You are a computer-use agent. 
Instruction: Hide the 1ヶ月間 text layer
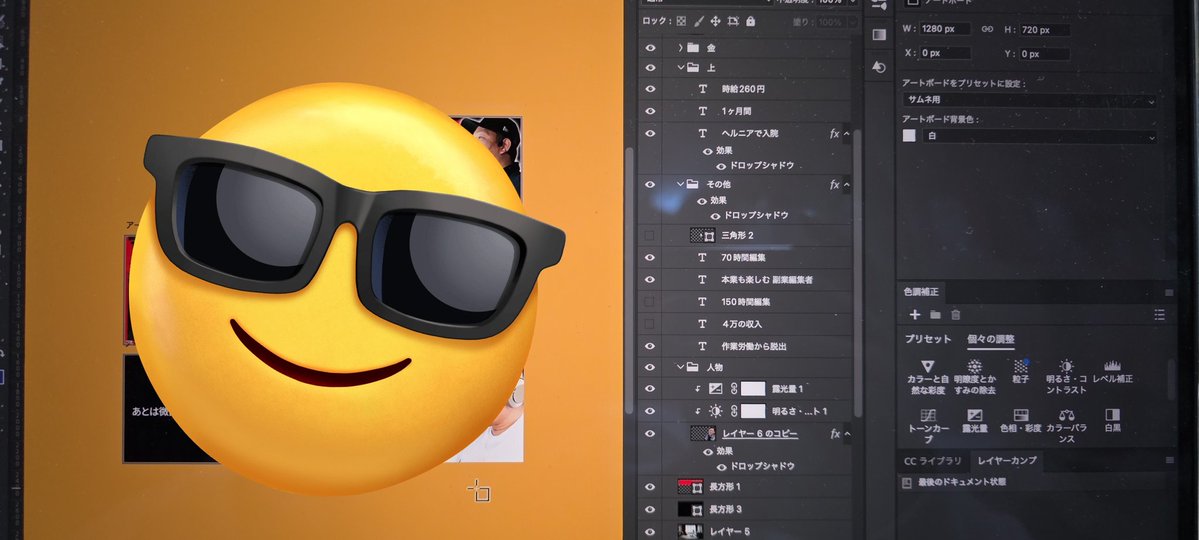point(650,111)
